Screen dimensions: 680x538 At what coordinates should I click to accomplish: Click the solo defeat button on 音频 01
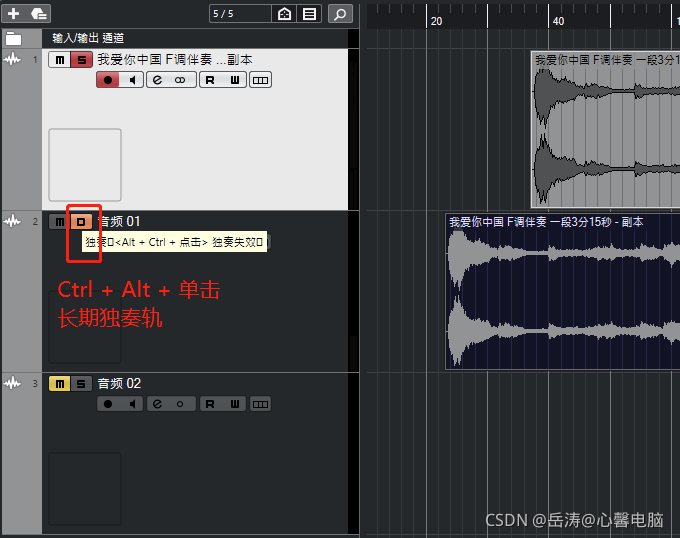pyautogui.click(x=81, y=222)
